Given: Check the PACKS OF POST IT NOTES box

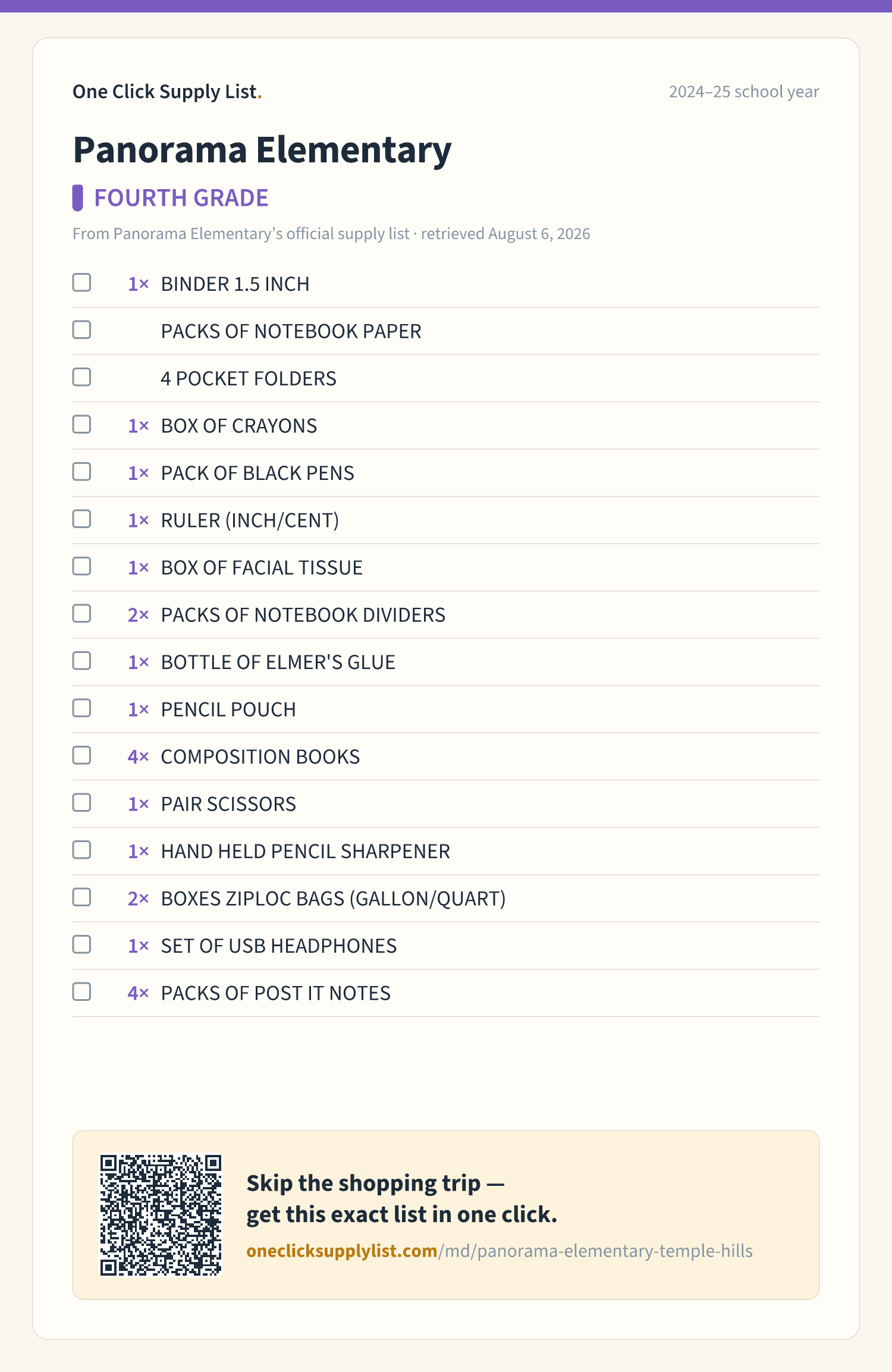Looking at the screenshot, I should [81, 992].
